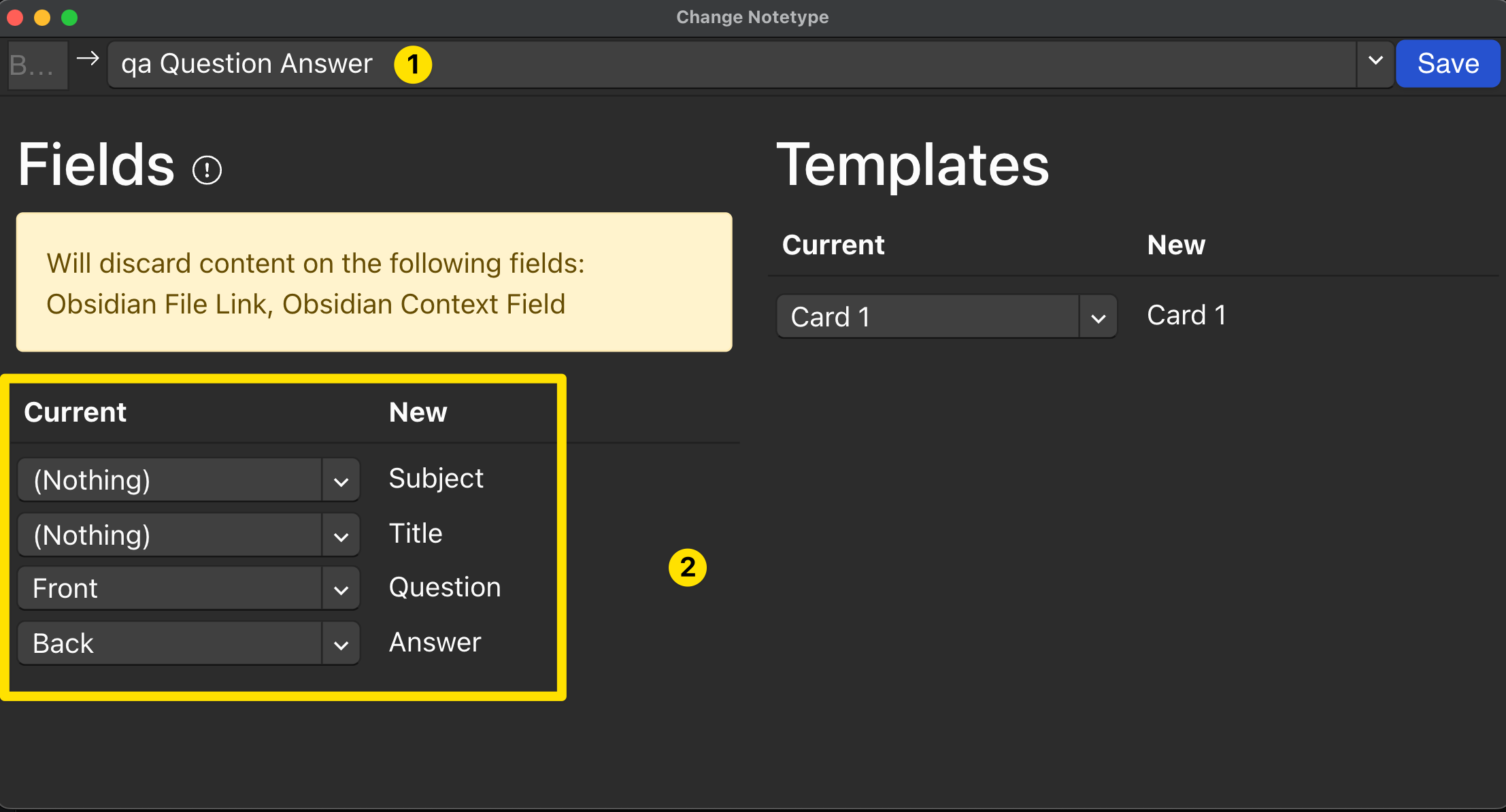Click the Fields info icon
Image resolution: width=1506 pixels, height=812 pixels.
pos(206,169)
